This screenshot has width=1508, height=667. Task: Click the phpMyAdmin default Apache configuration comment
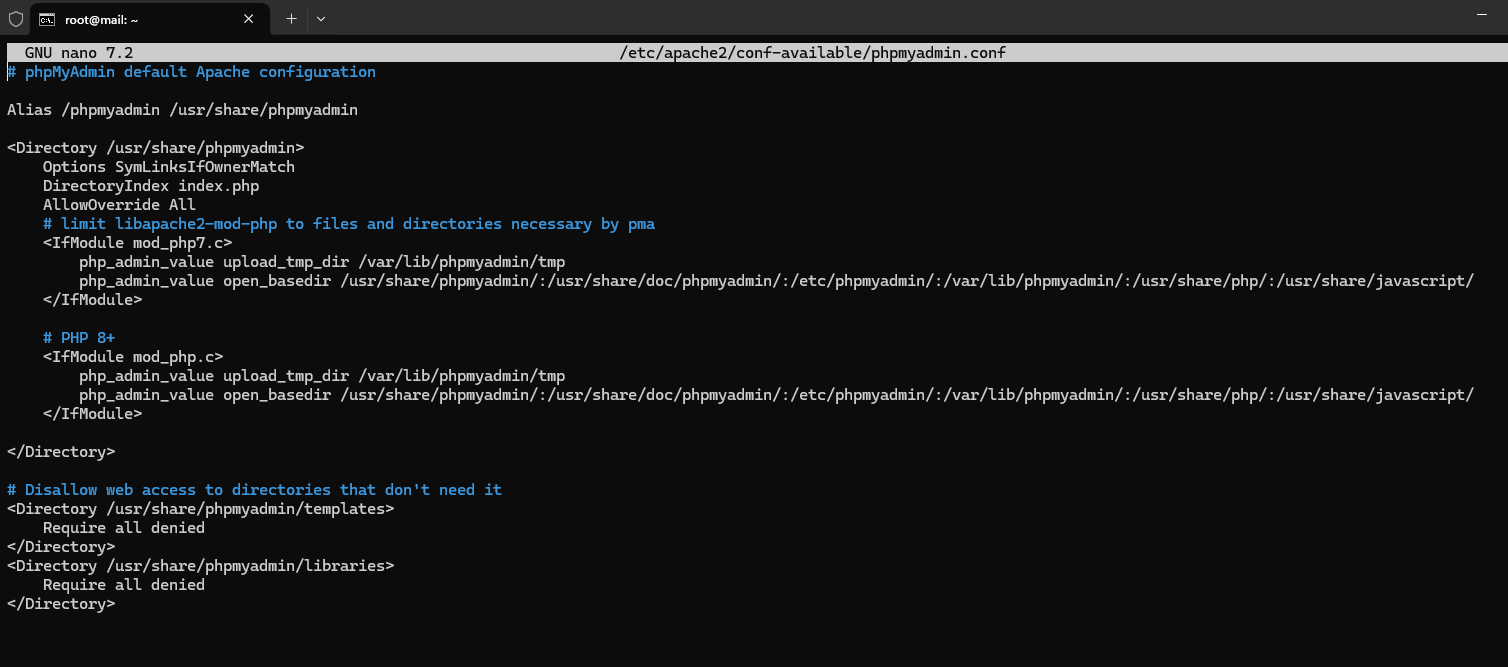191,72
